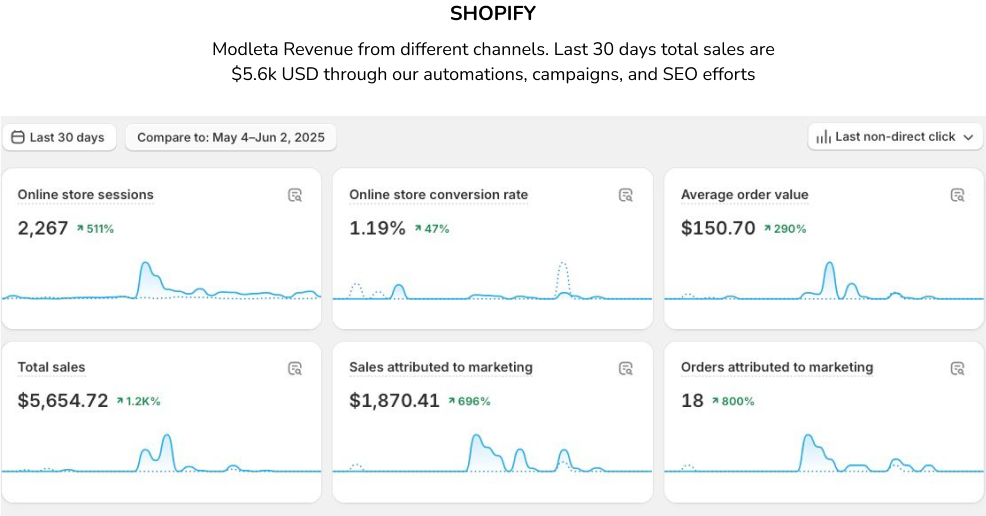Click the Average order value sparkline chart
Screen dimensions: 986x516
pos(824,281)
